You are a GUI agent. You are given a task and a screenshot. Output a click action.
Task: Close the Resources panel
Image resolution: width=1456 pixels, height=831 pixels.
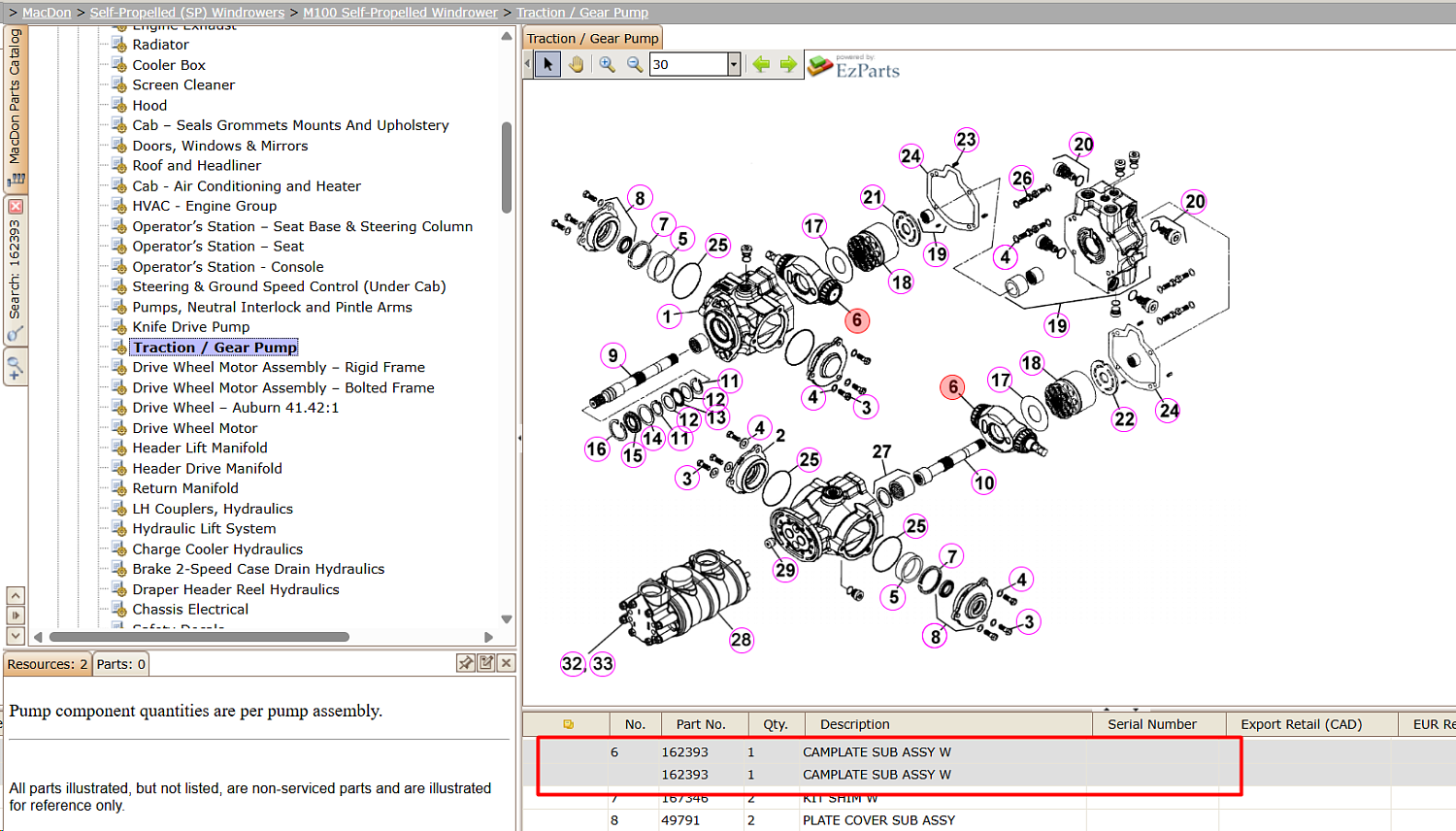click(507, 663)
